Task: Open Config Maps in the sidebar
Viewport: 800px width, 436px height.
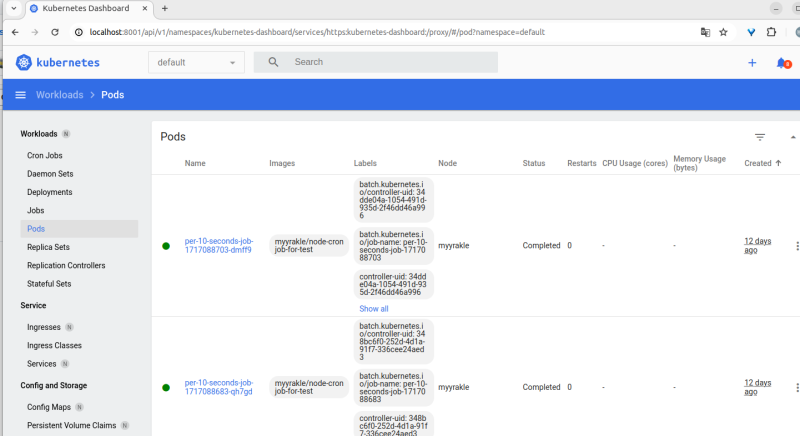Action: pyautogui.click(x=50, y=407)
